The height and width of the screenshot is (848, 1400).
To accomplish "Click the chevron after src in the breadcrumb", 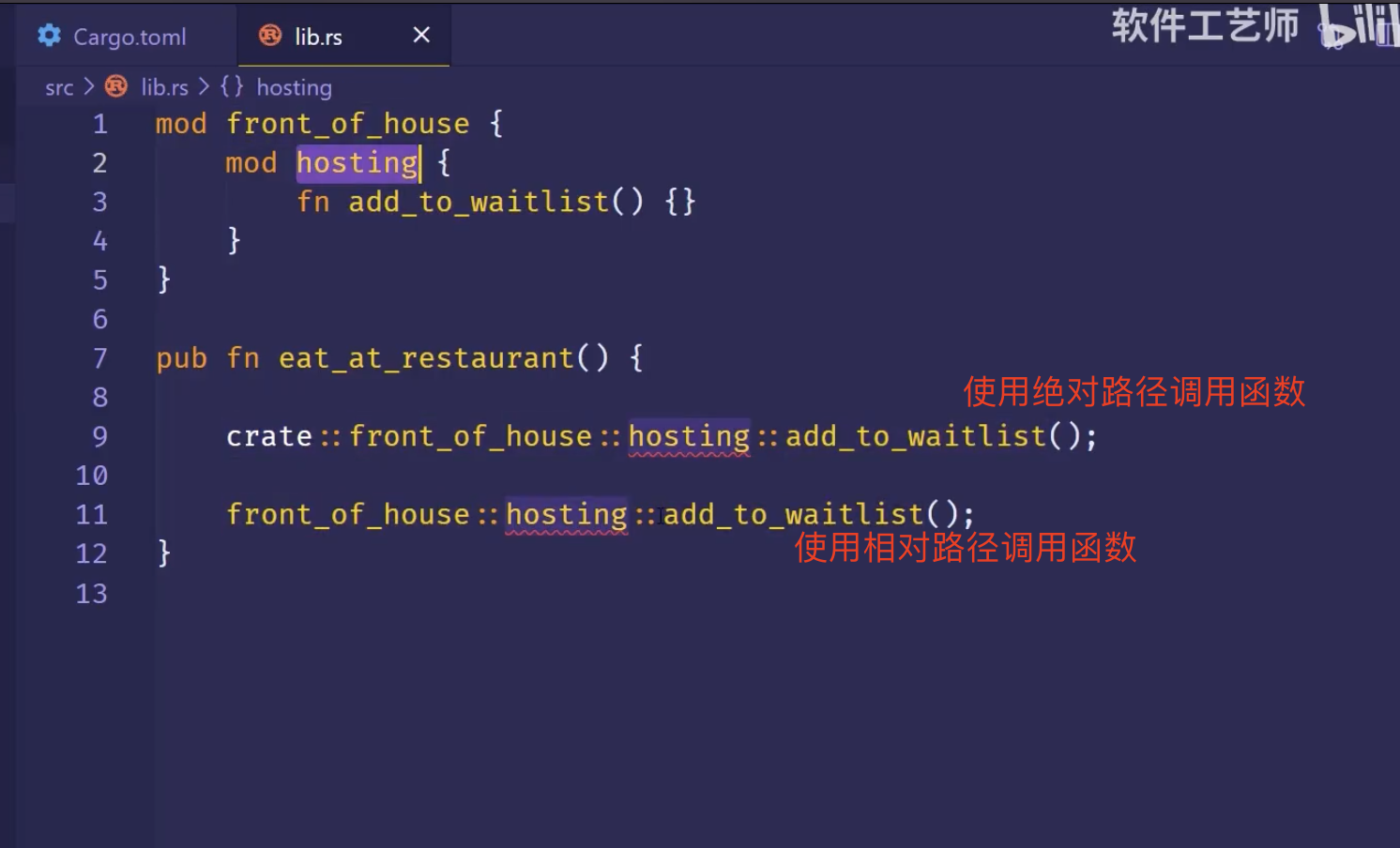I will pyautogui.click(x=89, y=87).
